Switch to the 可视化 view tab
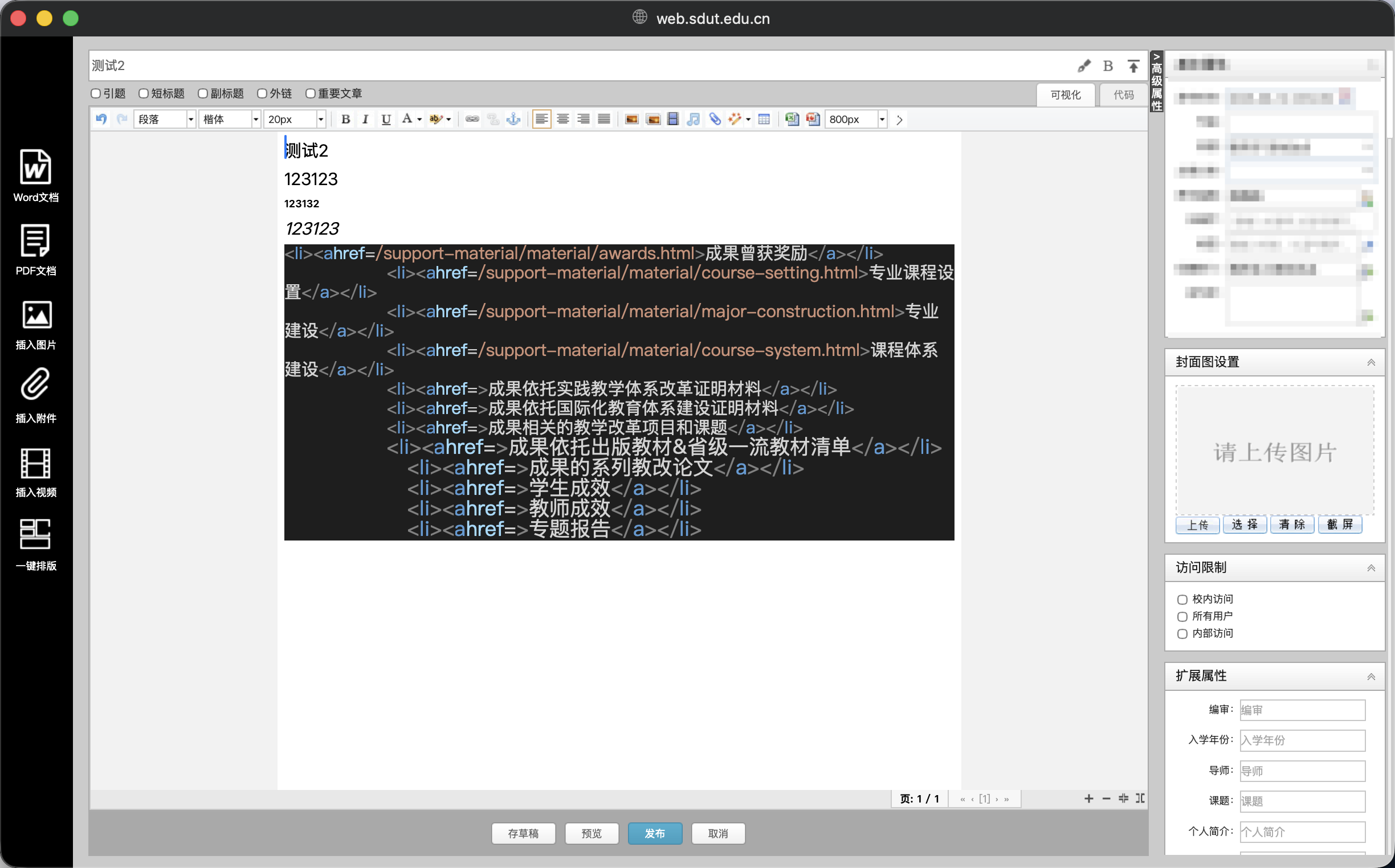This screenshot has width=1395, height=868. pyautogui.click(x=1066, y=95)
